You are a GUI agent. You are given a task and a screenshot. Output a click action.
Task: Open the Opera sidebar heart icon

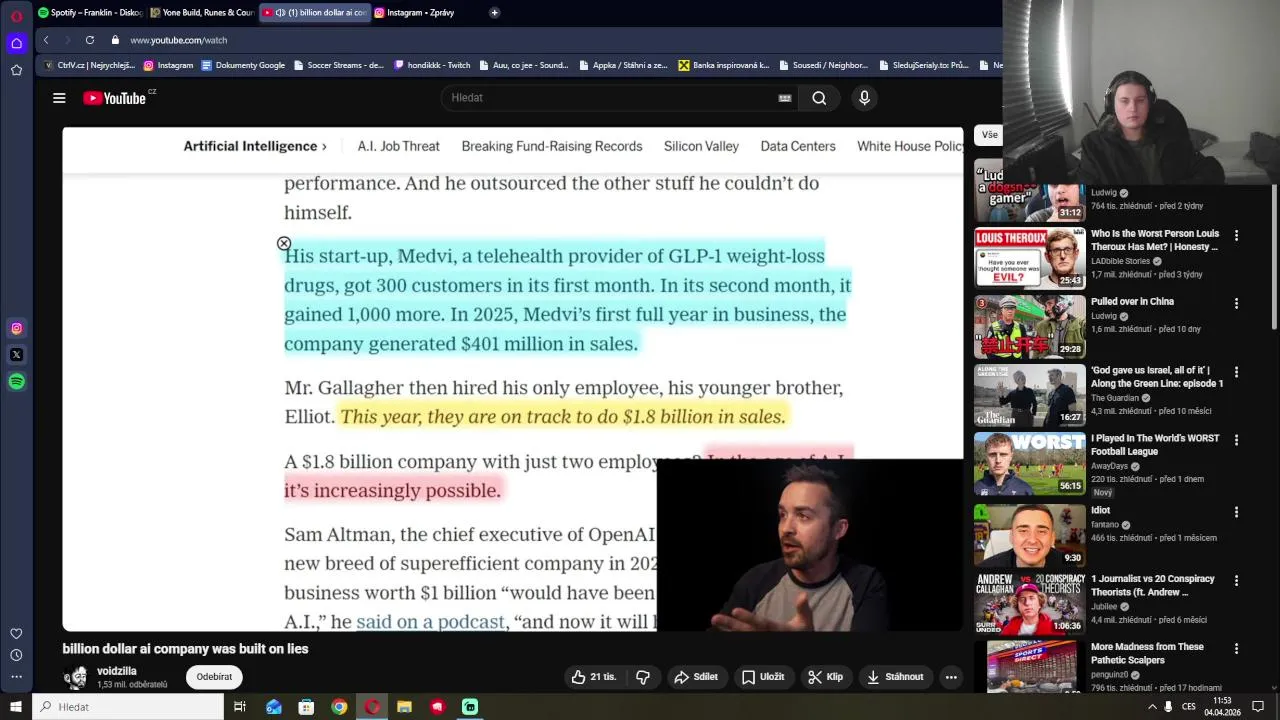coord(16,633)
